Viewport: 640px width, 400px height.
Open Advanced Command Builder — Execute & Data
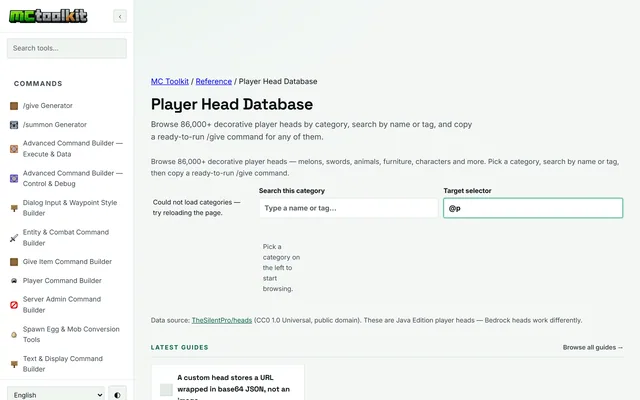(x=73, y=149)
